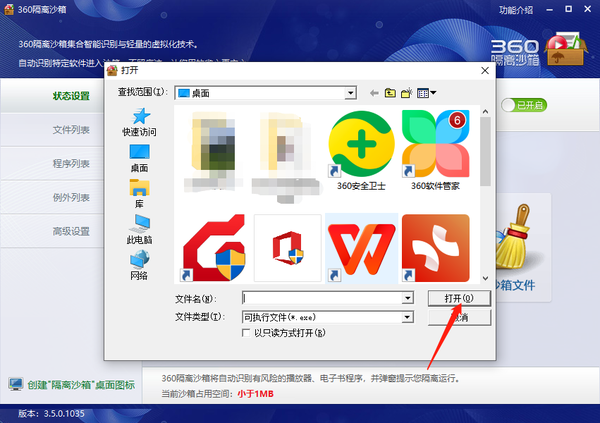The image size is (600, 423).
Task: Create a new folder
Action: point(406,93)
